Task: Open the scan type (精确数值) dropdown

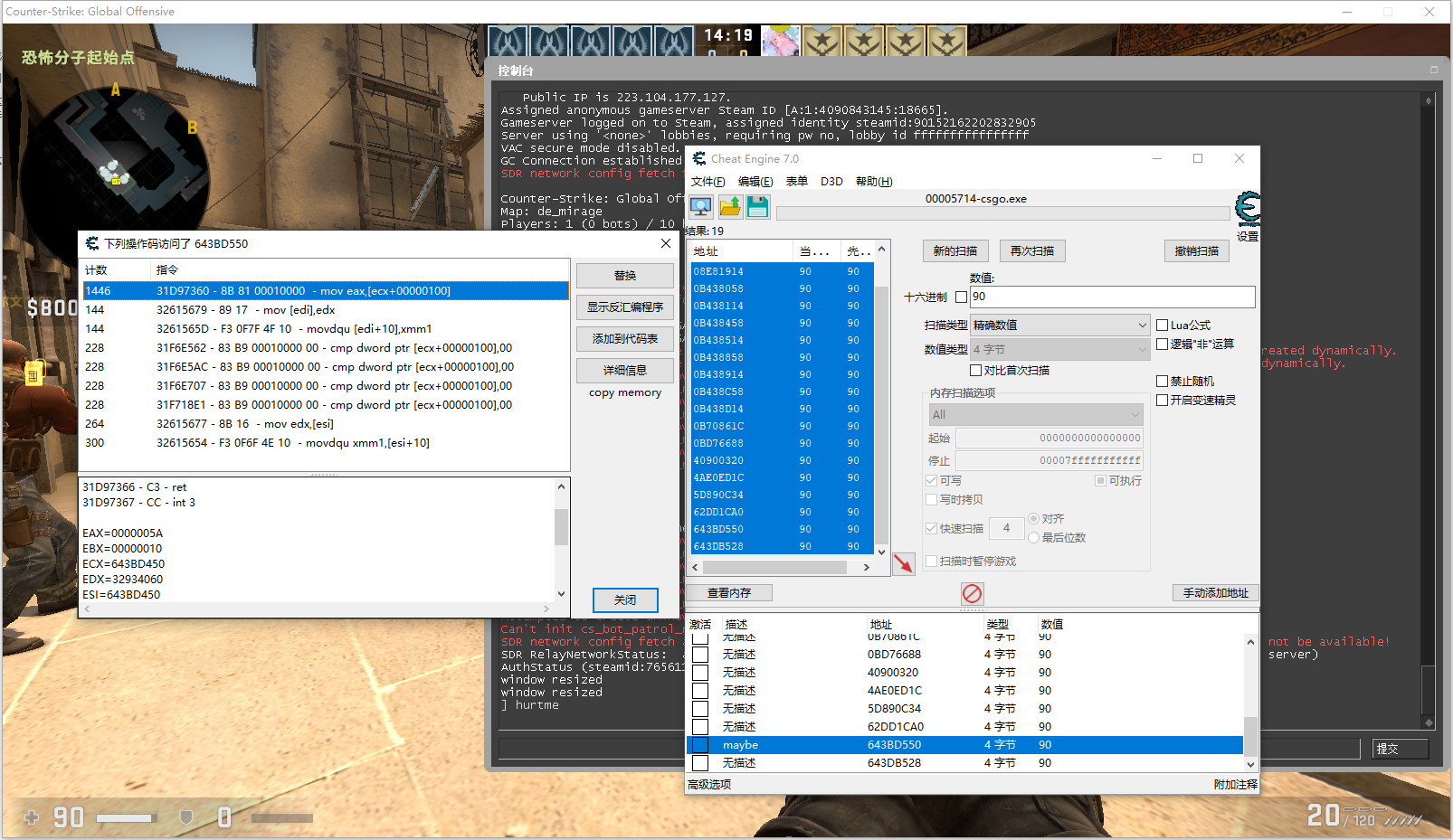Action: point(1060,325)
